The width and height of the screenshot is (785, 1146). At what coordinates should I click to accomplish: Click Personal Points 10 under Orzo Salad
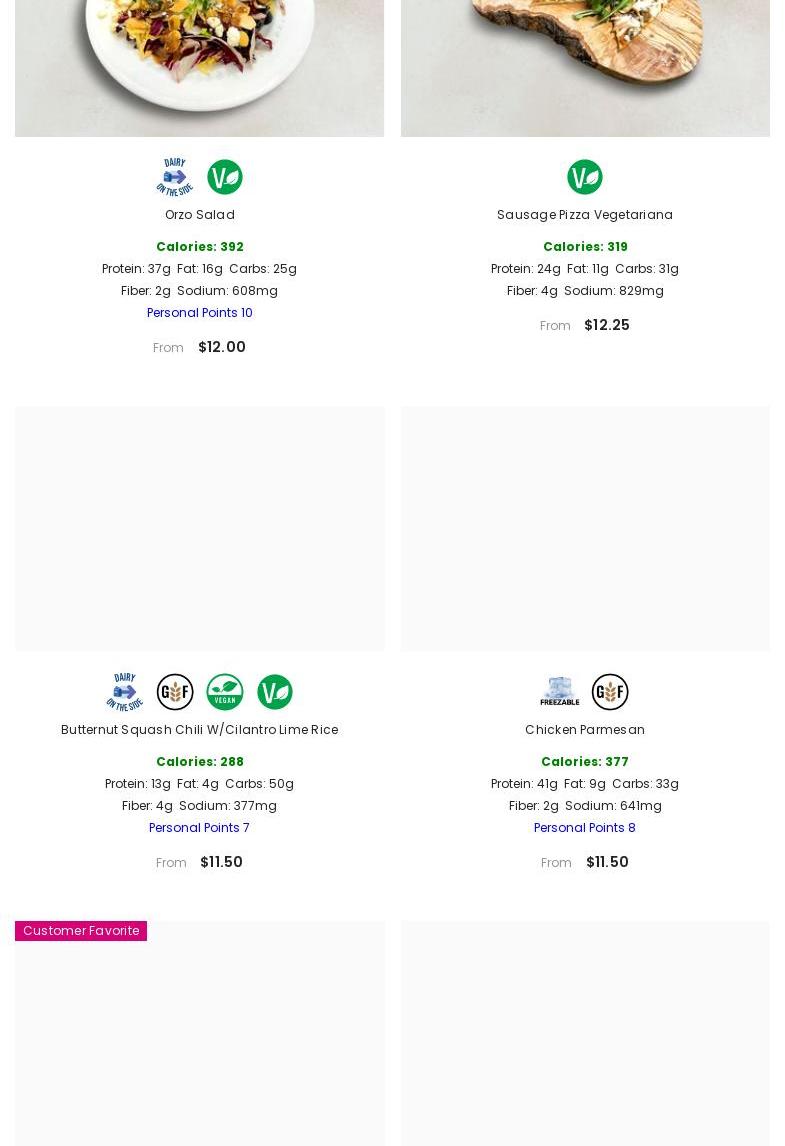(x=200, y=312)
